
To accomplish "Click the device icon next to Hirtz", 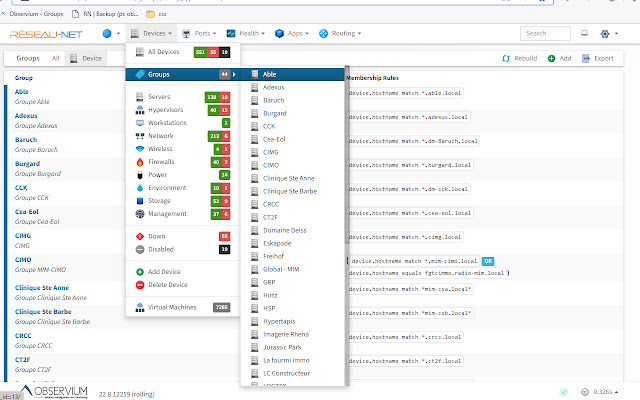I will coord(254,295).
